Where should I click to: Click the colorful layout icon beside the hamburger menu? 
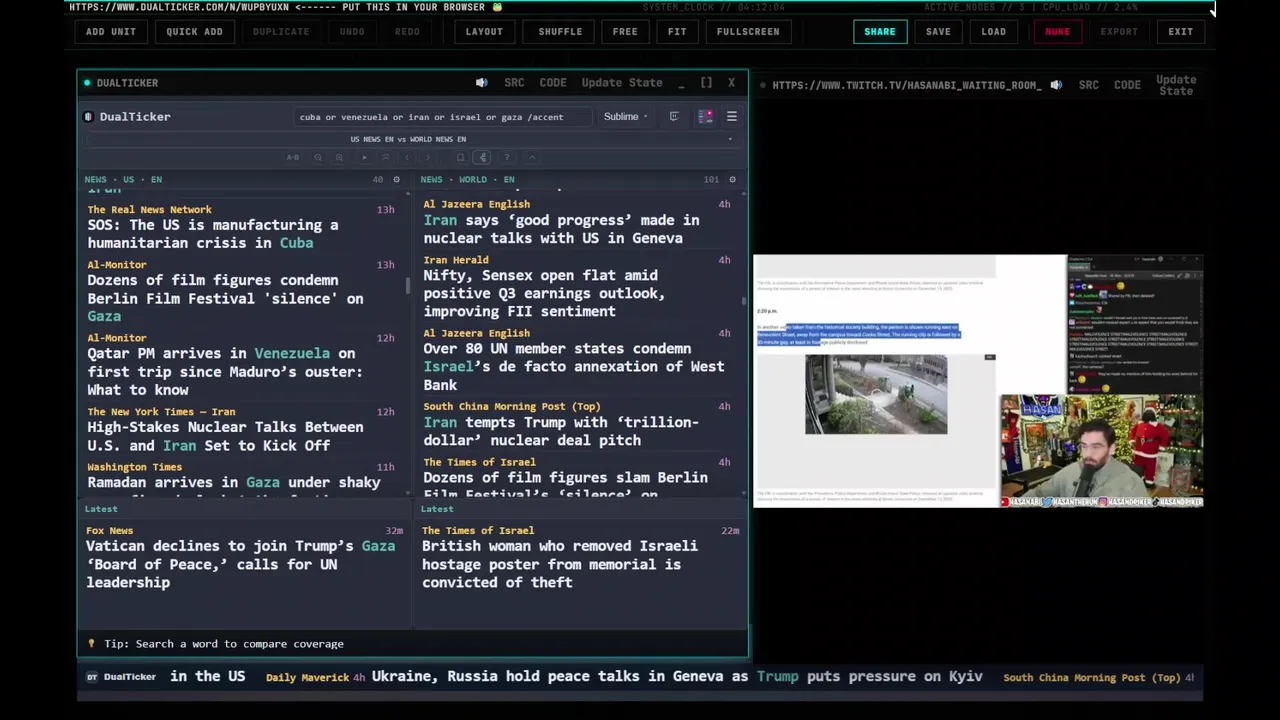pyautogui.click(x=705, y=117)
